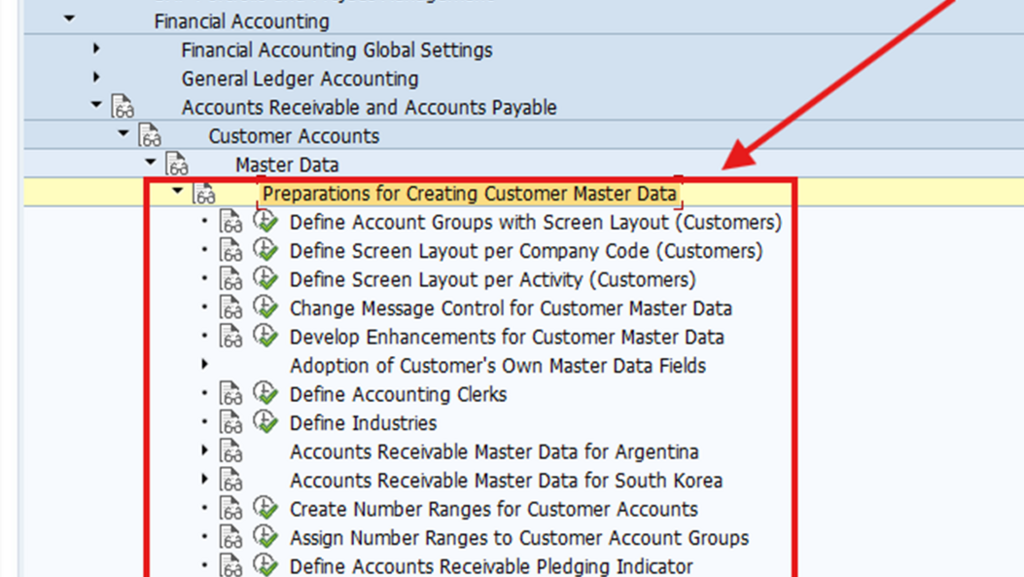Execute Define Accounts Receivable Pledging Indicator icon
This screenshot has height=577, width=1024.
click(x=265, y=566)
